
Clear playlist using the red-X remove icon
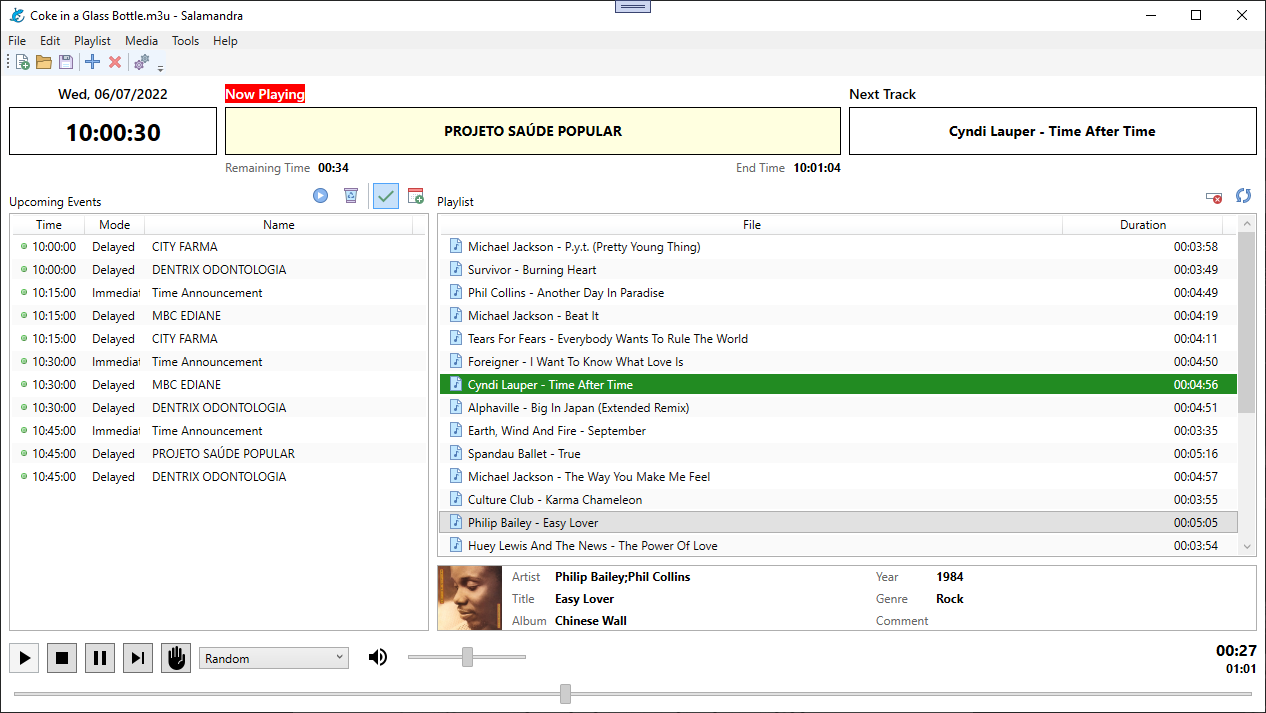tap(1214, 197)
